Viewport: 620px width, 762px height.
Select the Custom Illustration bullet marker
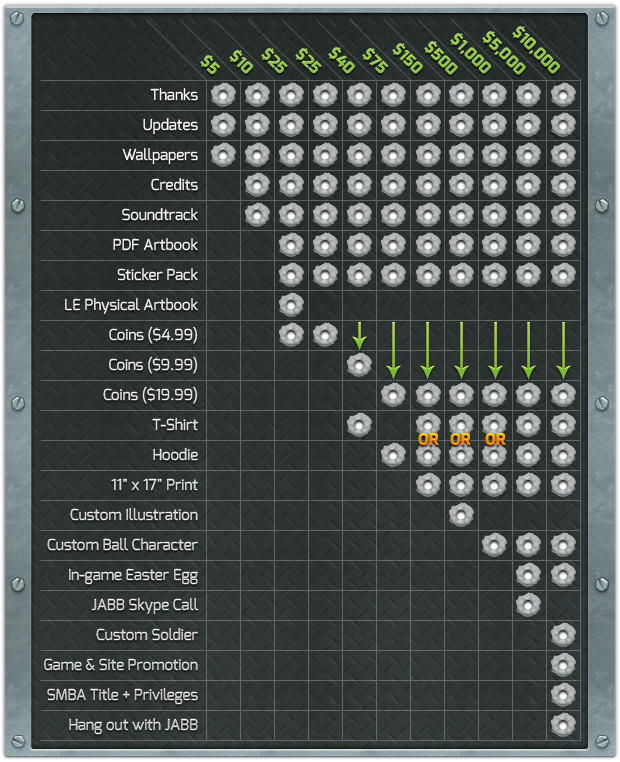[461, 515]
